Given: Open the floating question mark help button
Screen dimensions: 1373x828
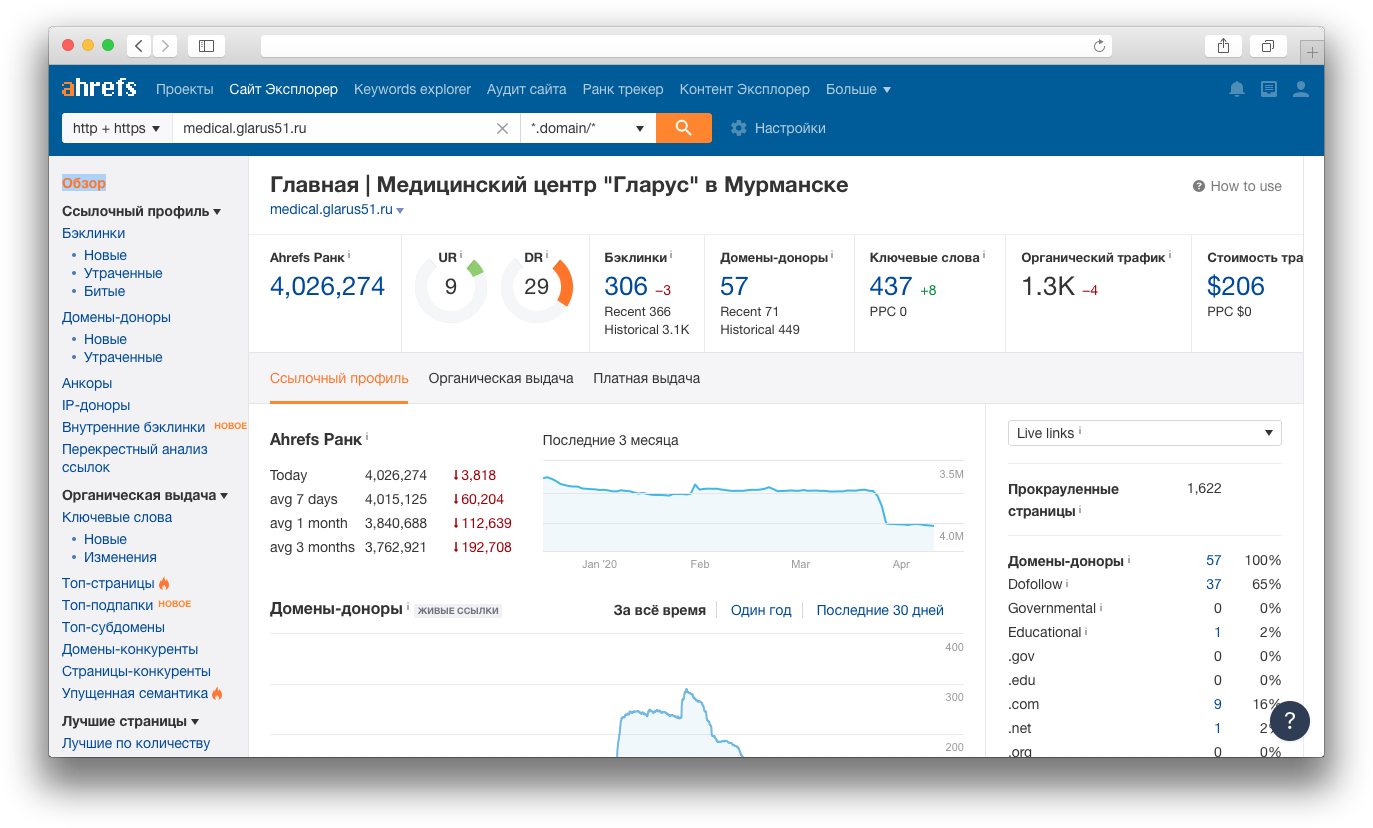Looking at the screenshot, I should 1290,720.
